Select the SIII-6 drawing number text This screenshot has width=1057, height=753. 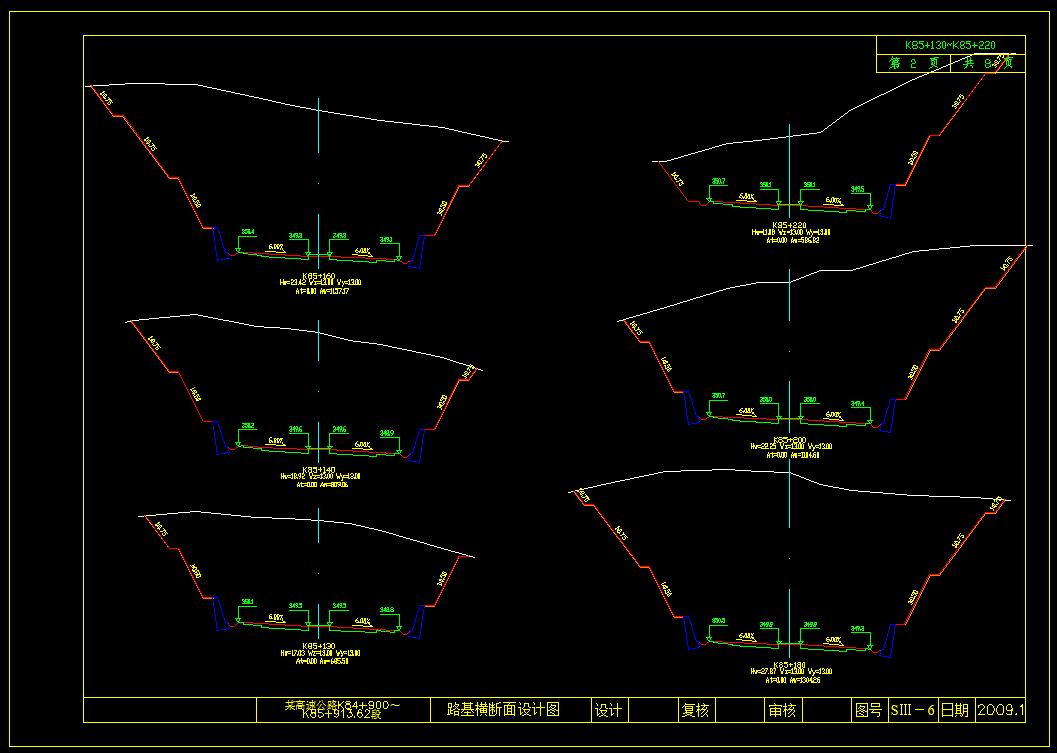[x=911, y=710]
